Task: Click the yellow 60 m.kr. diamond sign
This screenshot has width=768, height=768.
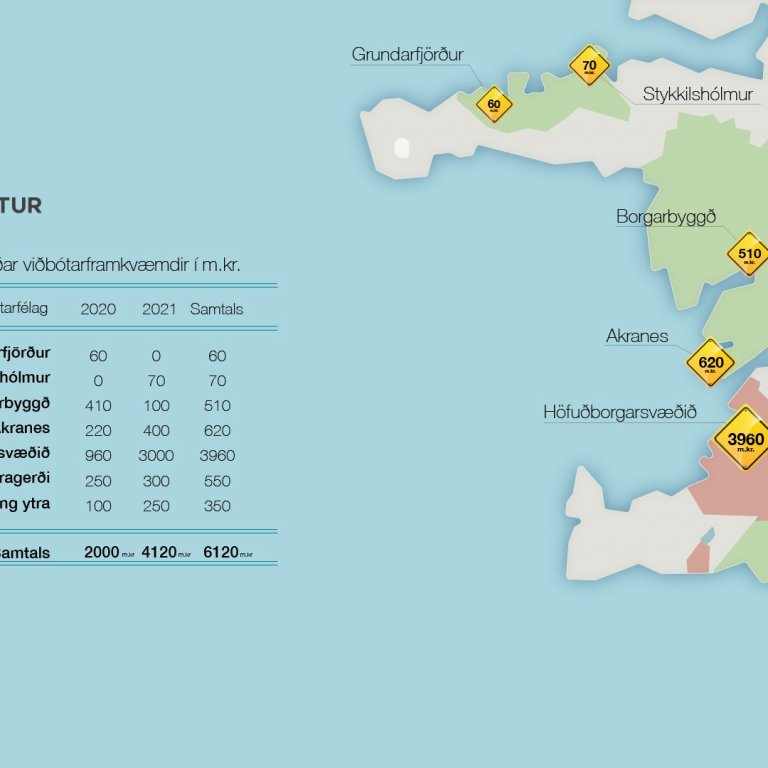Action: click(494, 104)
